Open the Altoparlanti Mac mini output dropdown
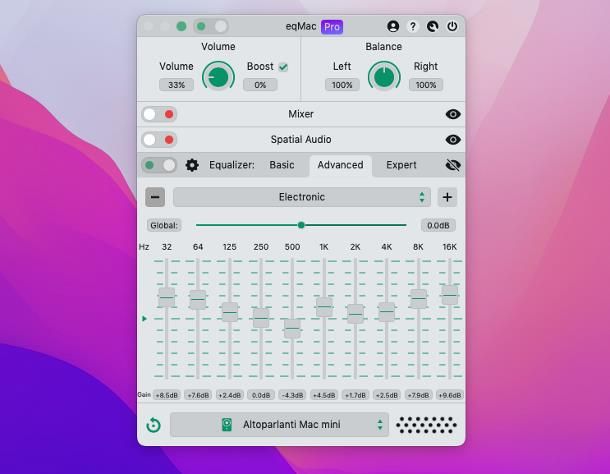The width and height of the screenshot is (610, 474). 279,425
